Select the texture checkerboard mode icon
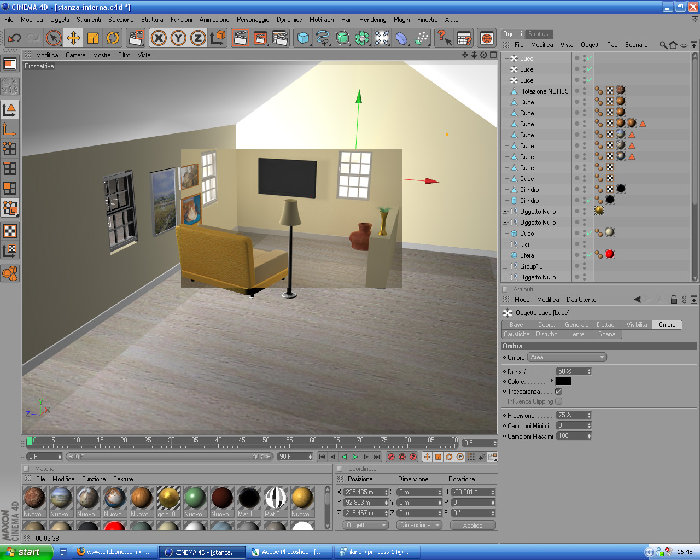This screenshot has width=700, height=560. tap(10, 231)
